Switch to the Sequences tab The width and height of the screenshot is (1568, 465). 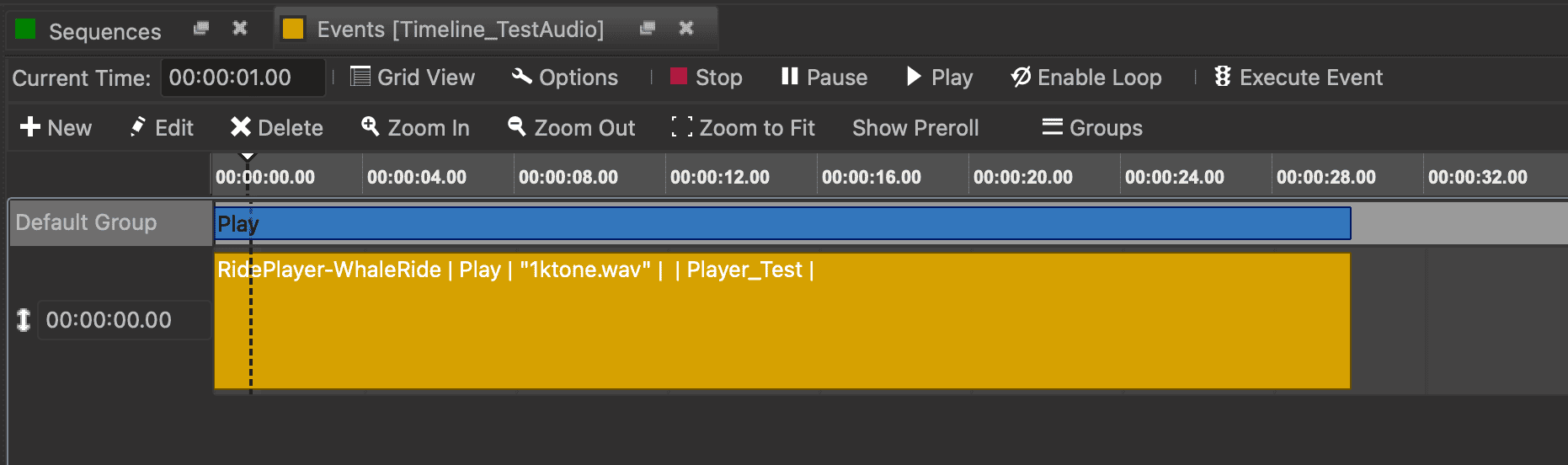click(104, 31)
